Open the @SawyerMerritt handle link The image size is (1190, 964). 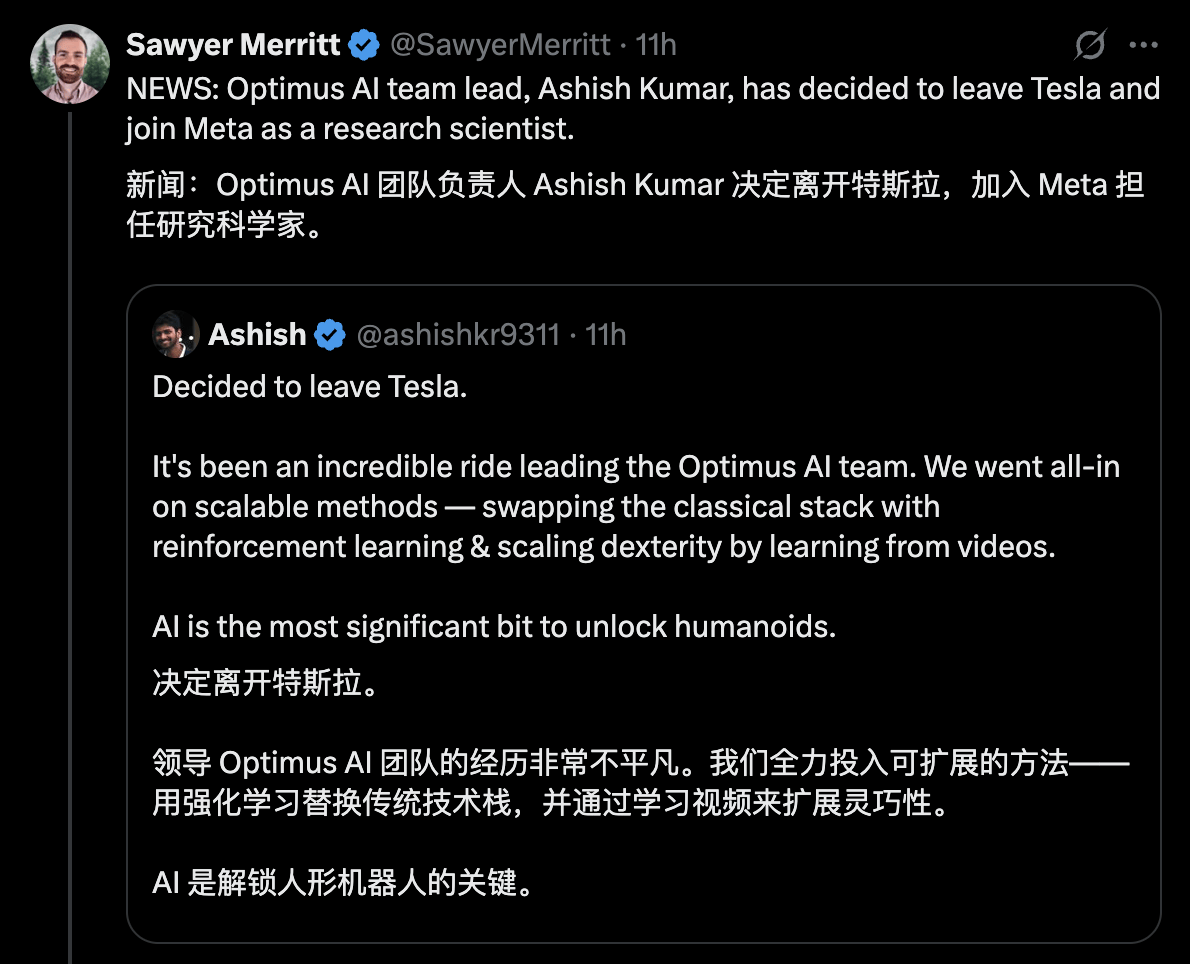[x=499, y=45]
